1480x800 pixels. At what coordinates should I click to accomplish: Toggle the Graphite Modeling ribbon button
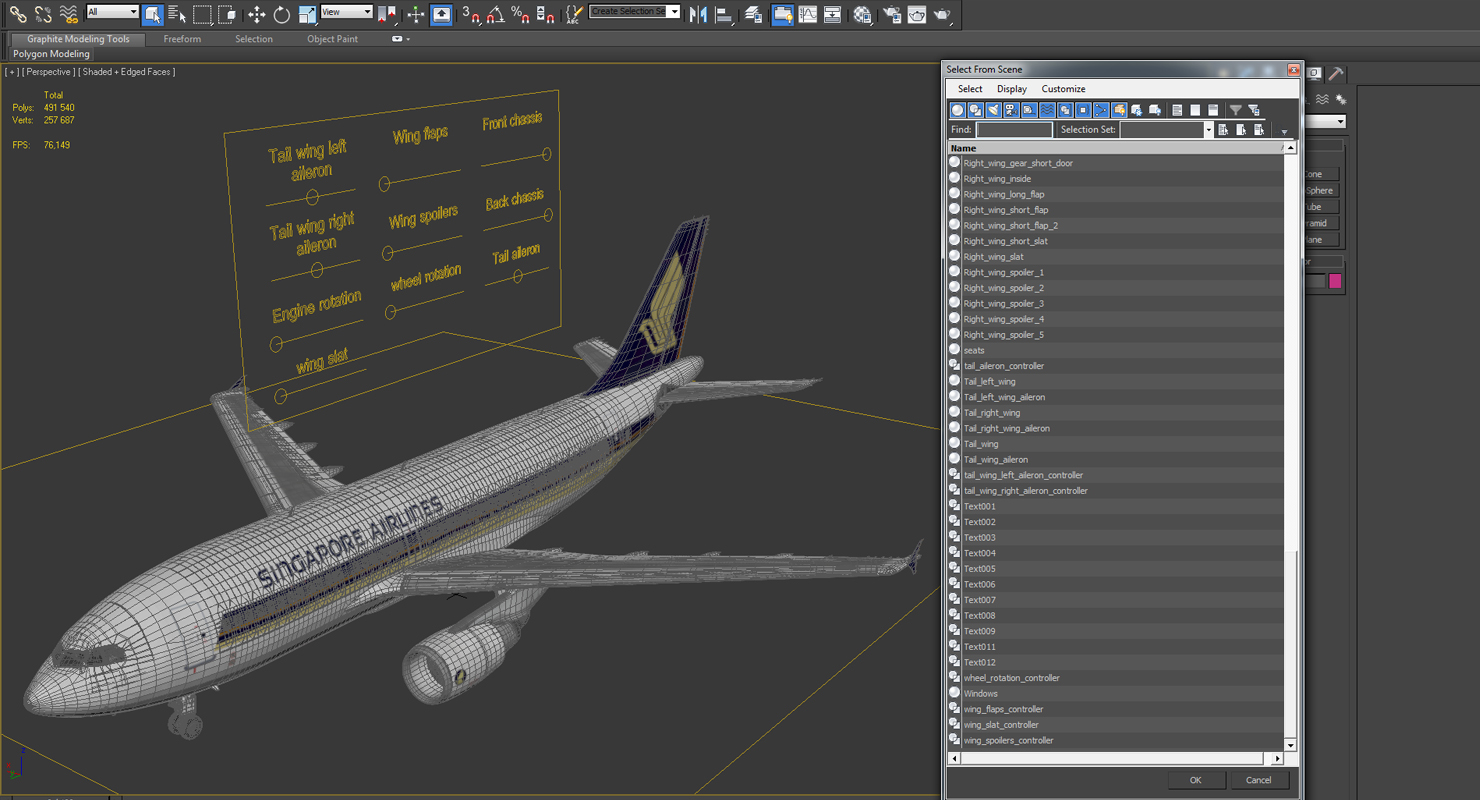tap(783, 14)
